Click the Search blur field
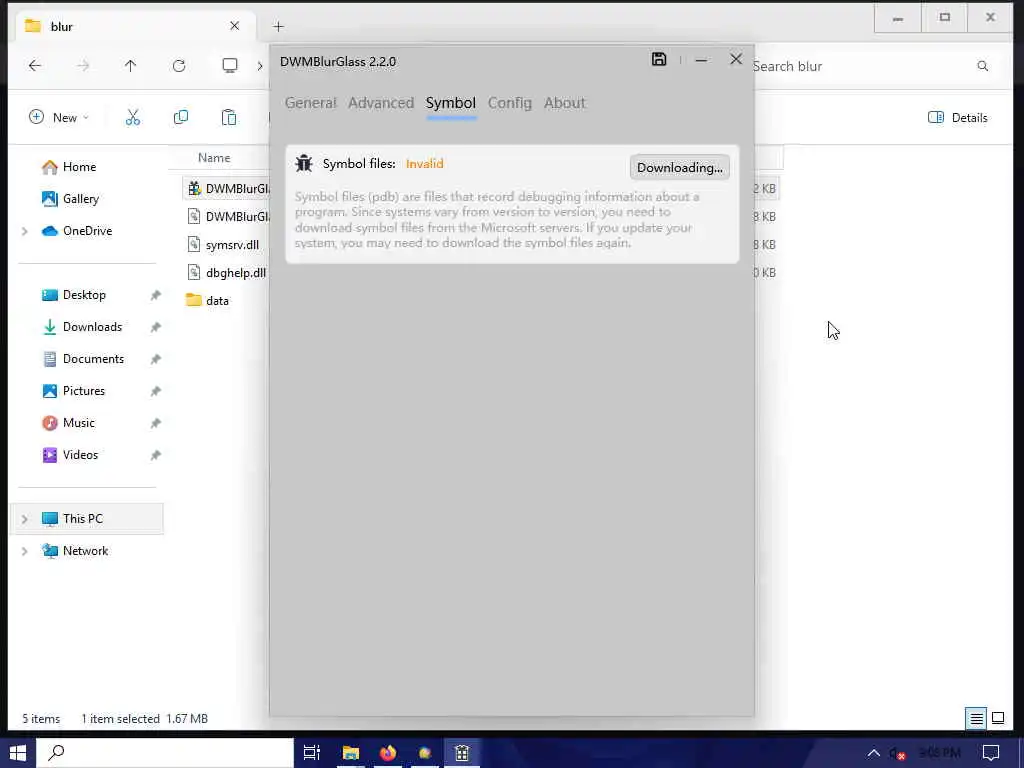The width and height of the screenshot is (1024, 768). click(862, 66)
